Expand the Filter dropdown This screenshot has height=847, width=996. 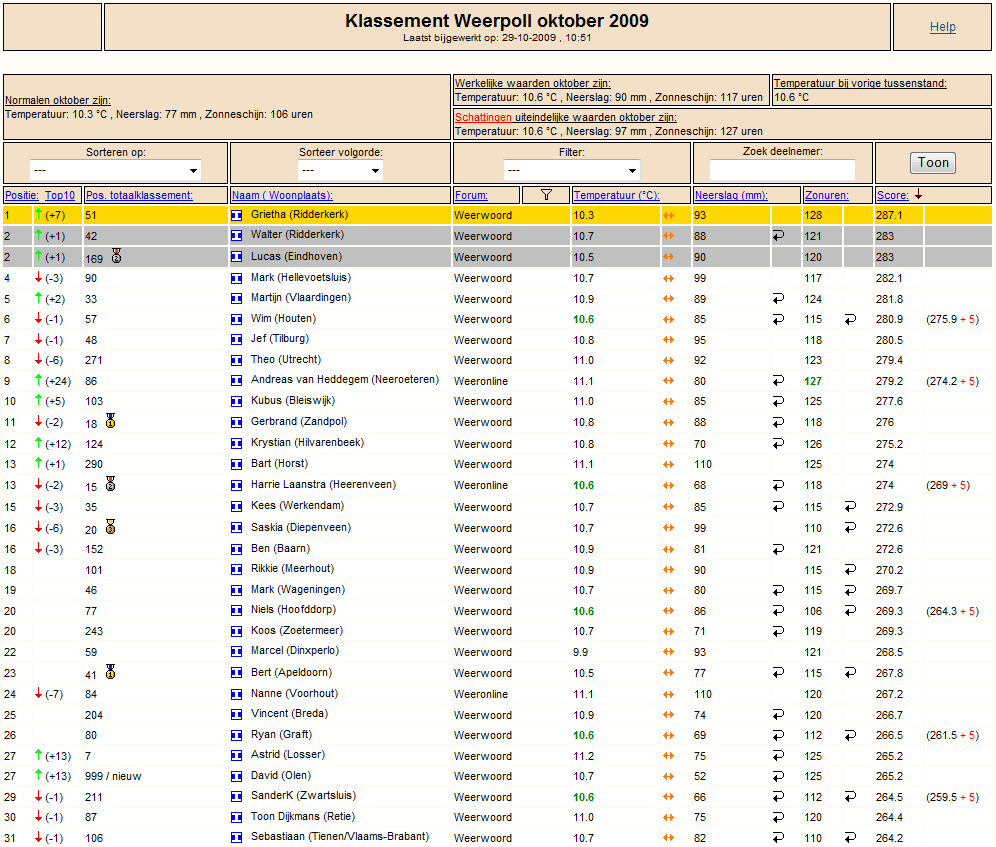click(572, 170)
